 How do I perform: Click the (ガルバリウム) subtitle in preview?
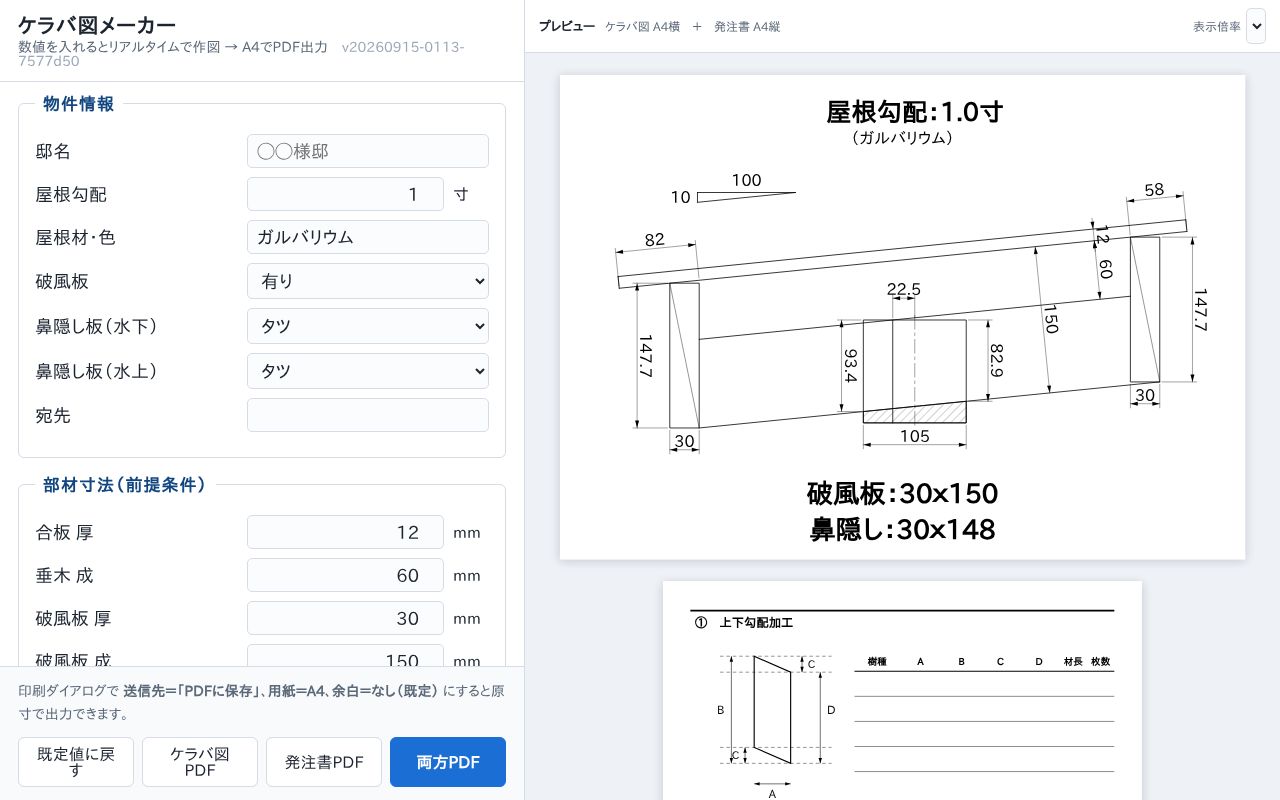pyautogui.click(x=902, y=138)
